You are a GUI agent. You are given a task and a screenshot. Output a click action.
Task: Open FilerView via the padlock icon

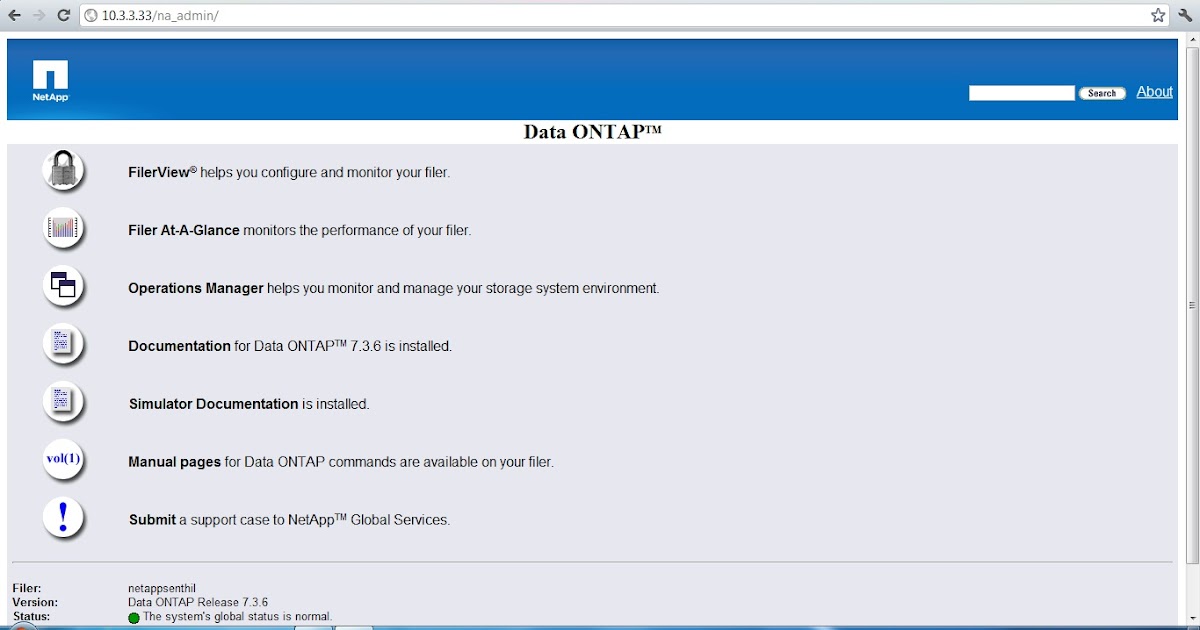(x=63, y=169)
